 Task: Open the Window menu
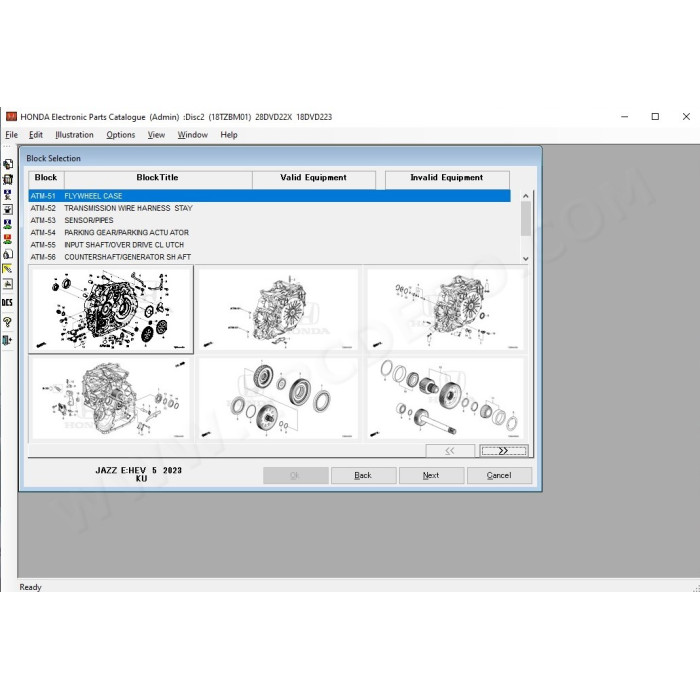pos(192,135)
